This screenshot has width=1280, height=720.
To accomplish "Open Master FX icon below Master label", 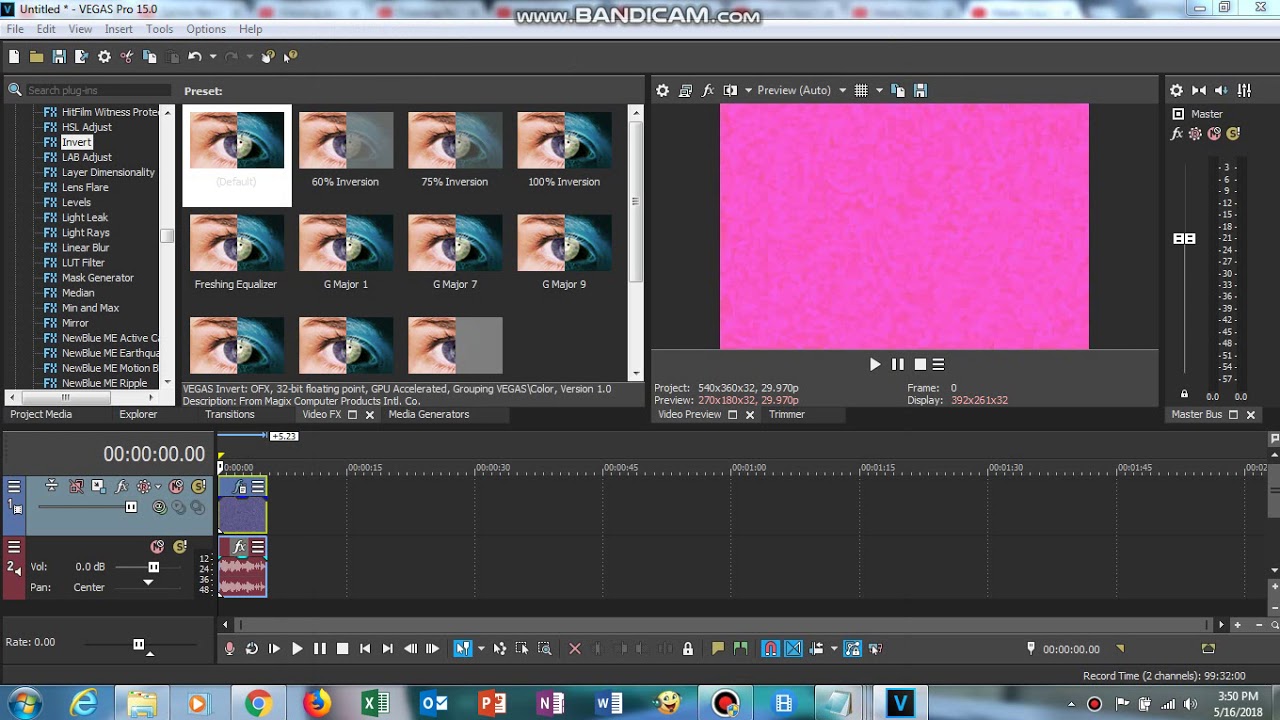I will pos(1177,133).
